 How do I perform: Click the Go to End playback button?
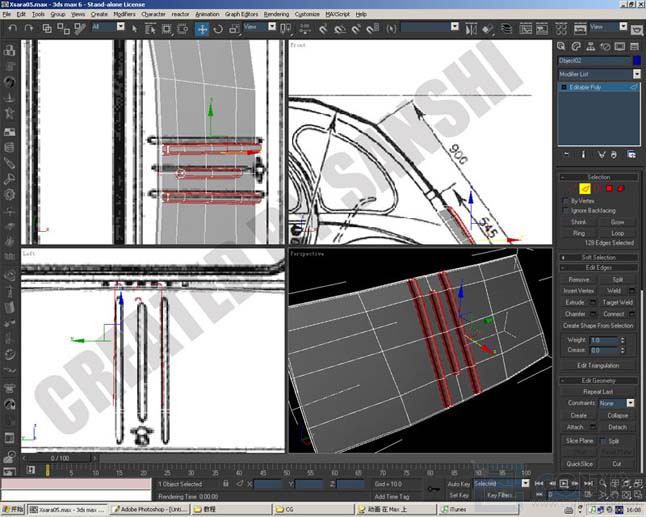[588, 483]
